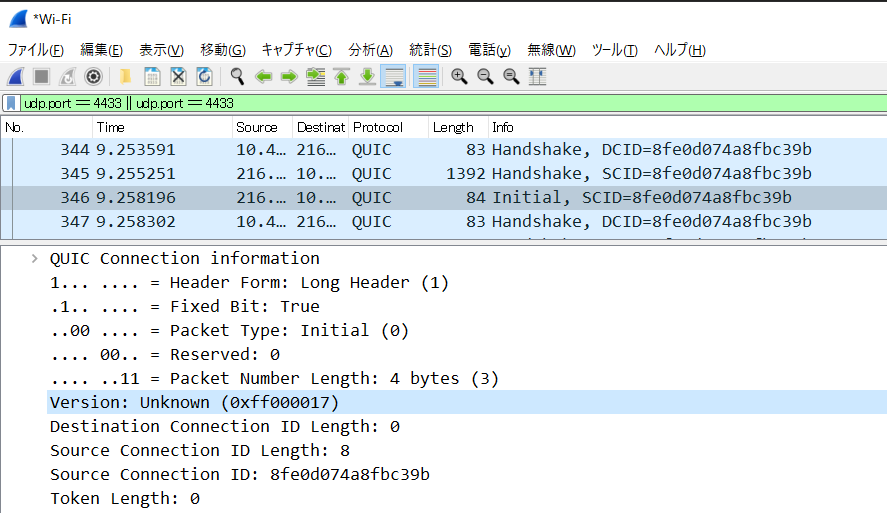Open the 統計(S) menu
The width and height of the screenshot is (887, 513).
pos(430,50)
